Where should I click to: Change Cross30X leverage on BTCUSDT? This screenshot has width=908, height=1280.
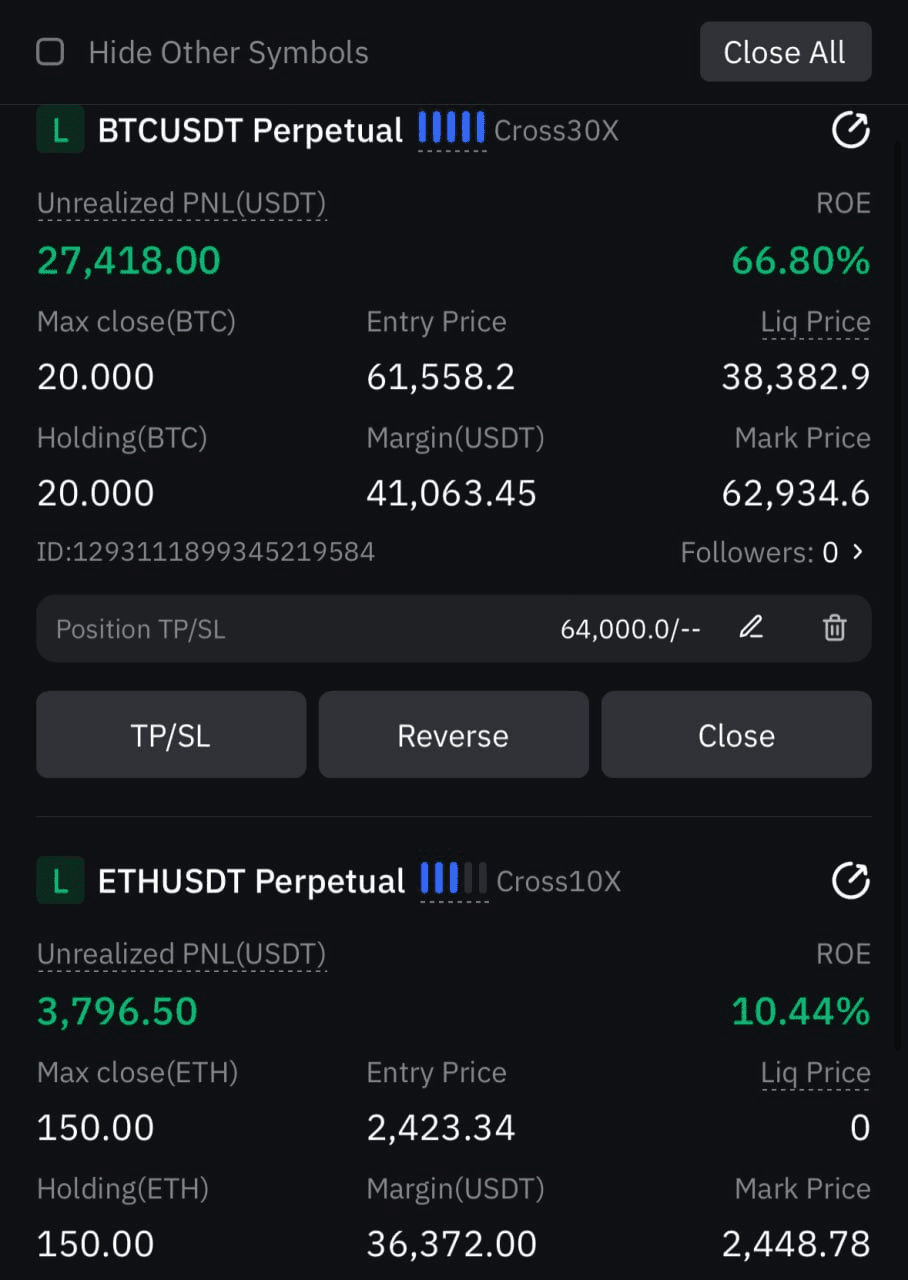click(556, 131)
